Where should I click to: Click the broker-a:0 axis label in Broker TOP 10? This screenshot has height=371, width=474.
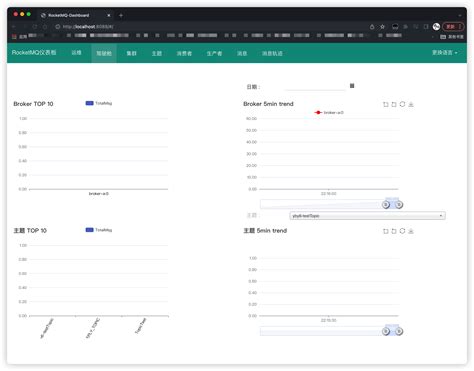click(99, 194)
